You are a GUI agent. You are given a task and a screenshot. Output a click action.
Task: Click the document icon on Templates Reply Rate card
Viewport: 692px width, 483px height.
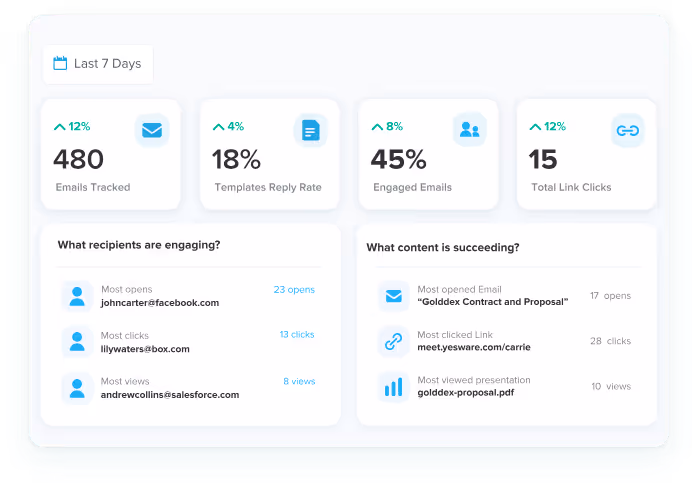coord(311,130)
